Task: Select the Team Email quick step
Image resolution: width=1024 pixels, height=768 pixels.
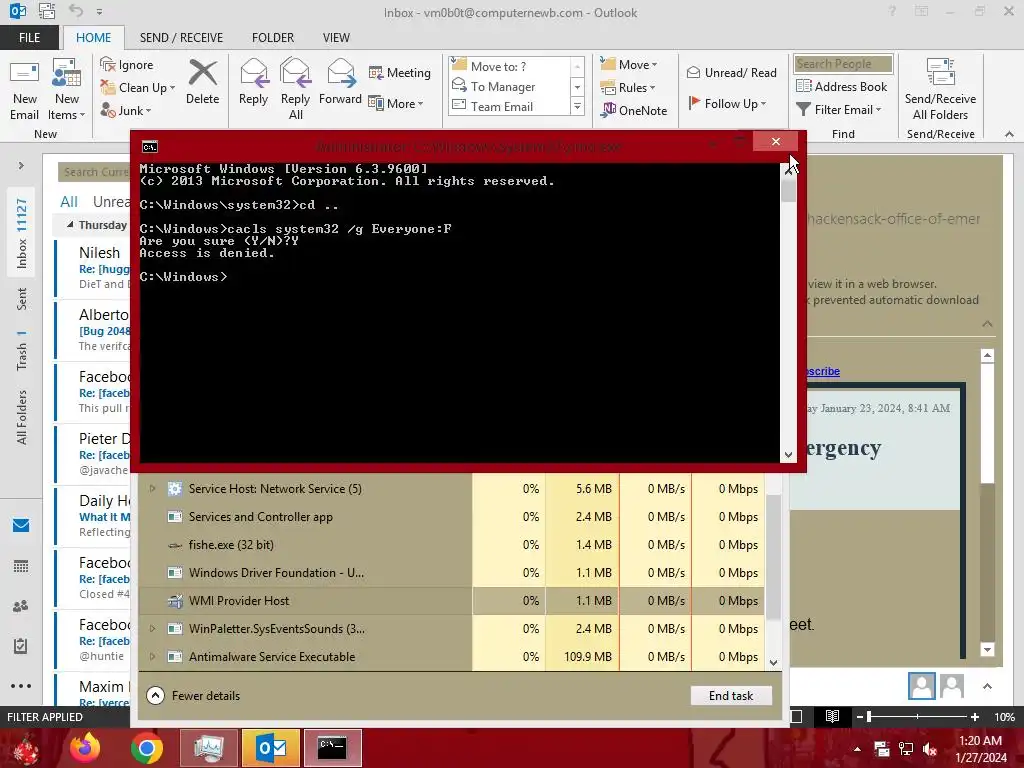Action: point(511,106)
